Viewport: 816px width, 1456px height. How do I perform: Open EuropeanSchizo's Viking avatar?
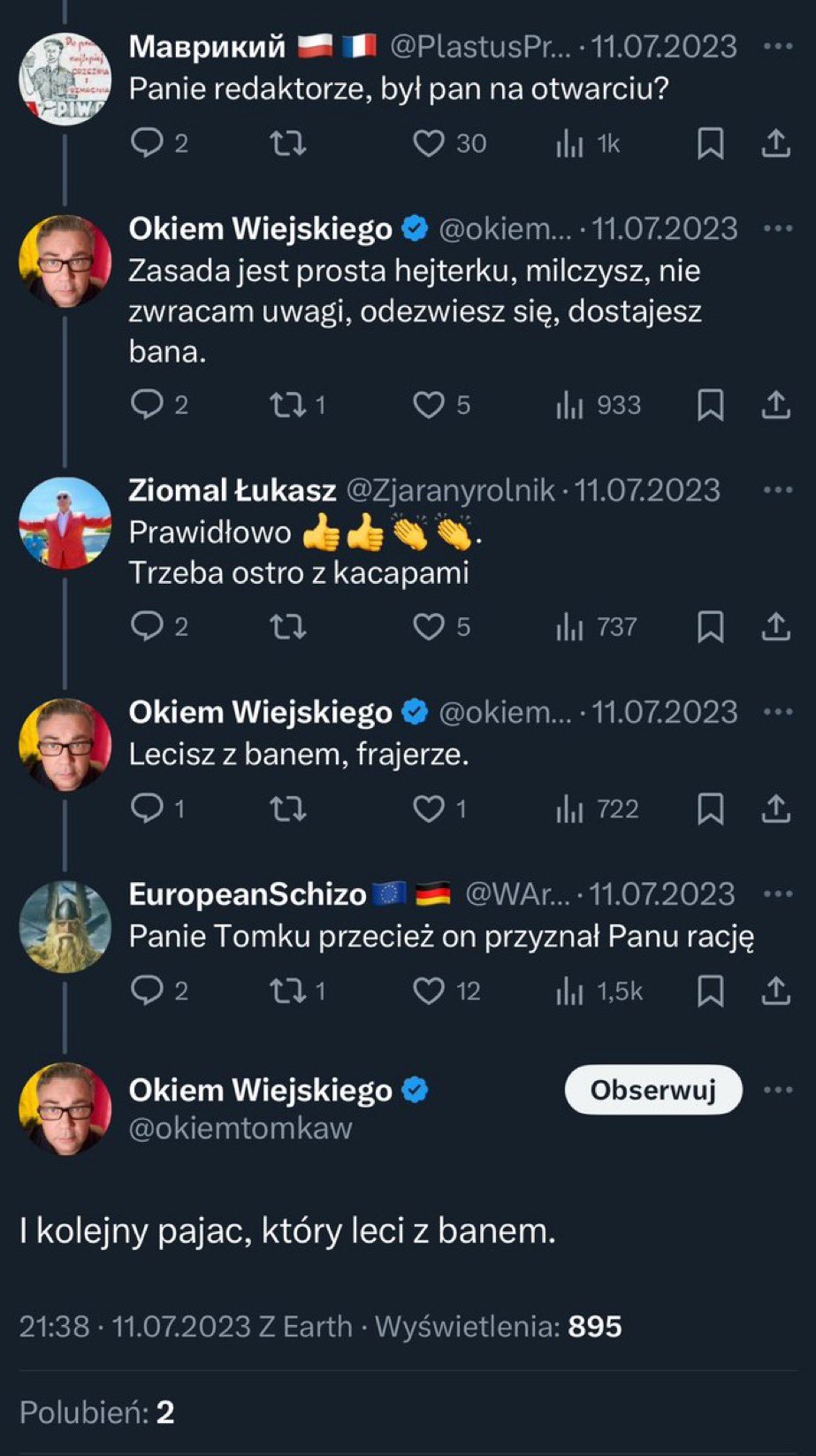click(65, 926)
